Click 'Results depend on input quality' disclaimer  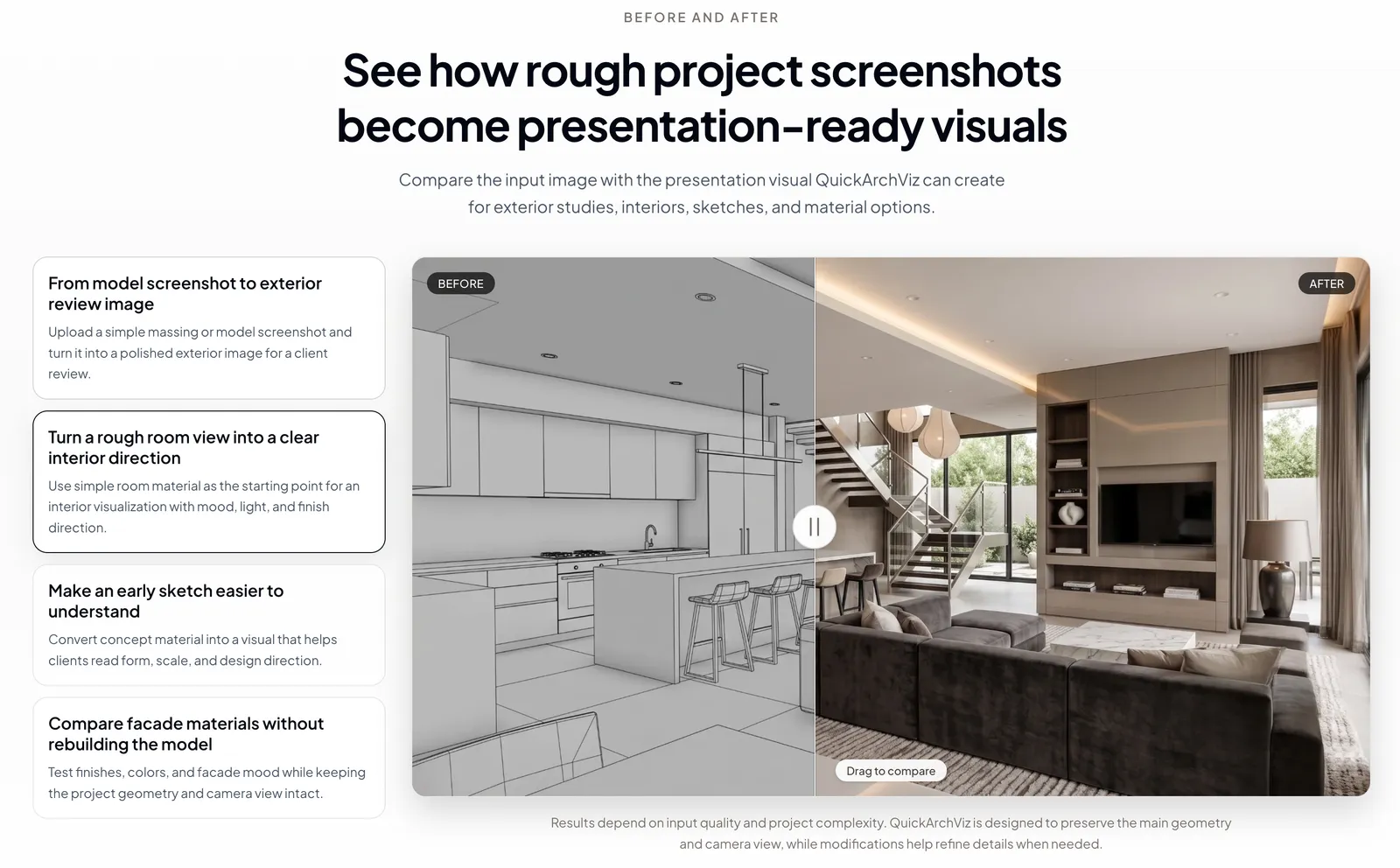[891, 833]
